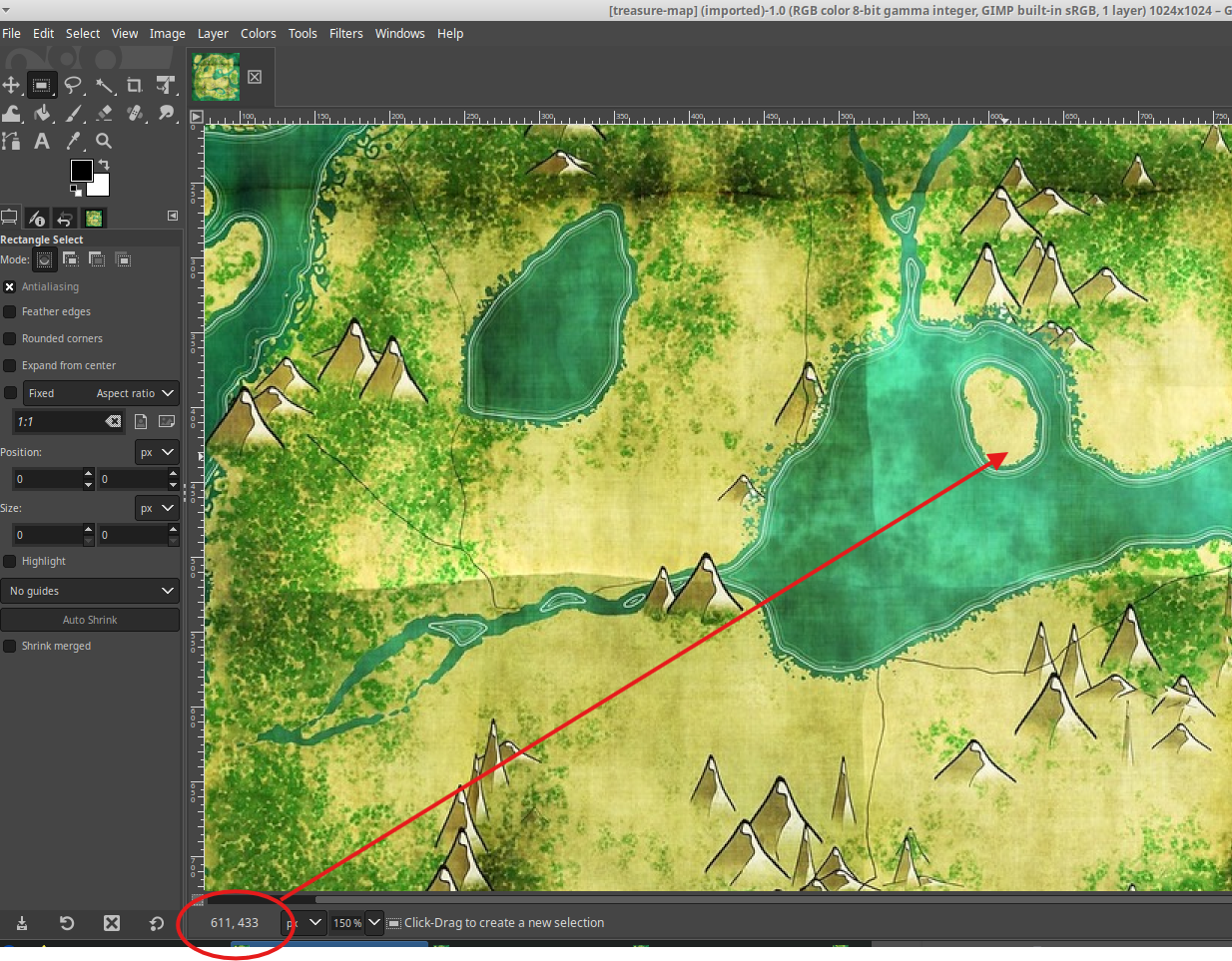Screen dimensions: 1232x961
Task: Open the No guides dropdown
Action: point(90,590)
